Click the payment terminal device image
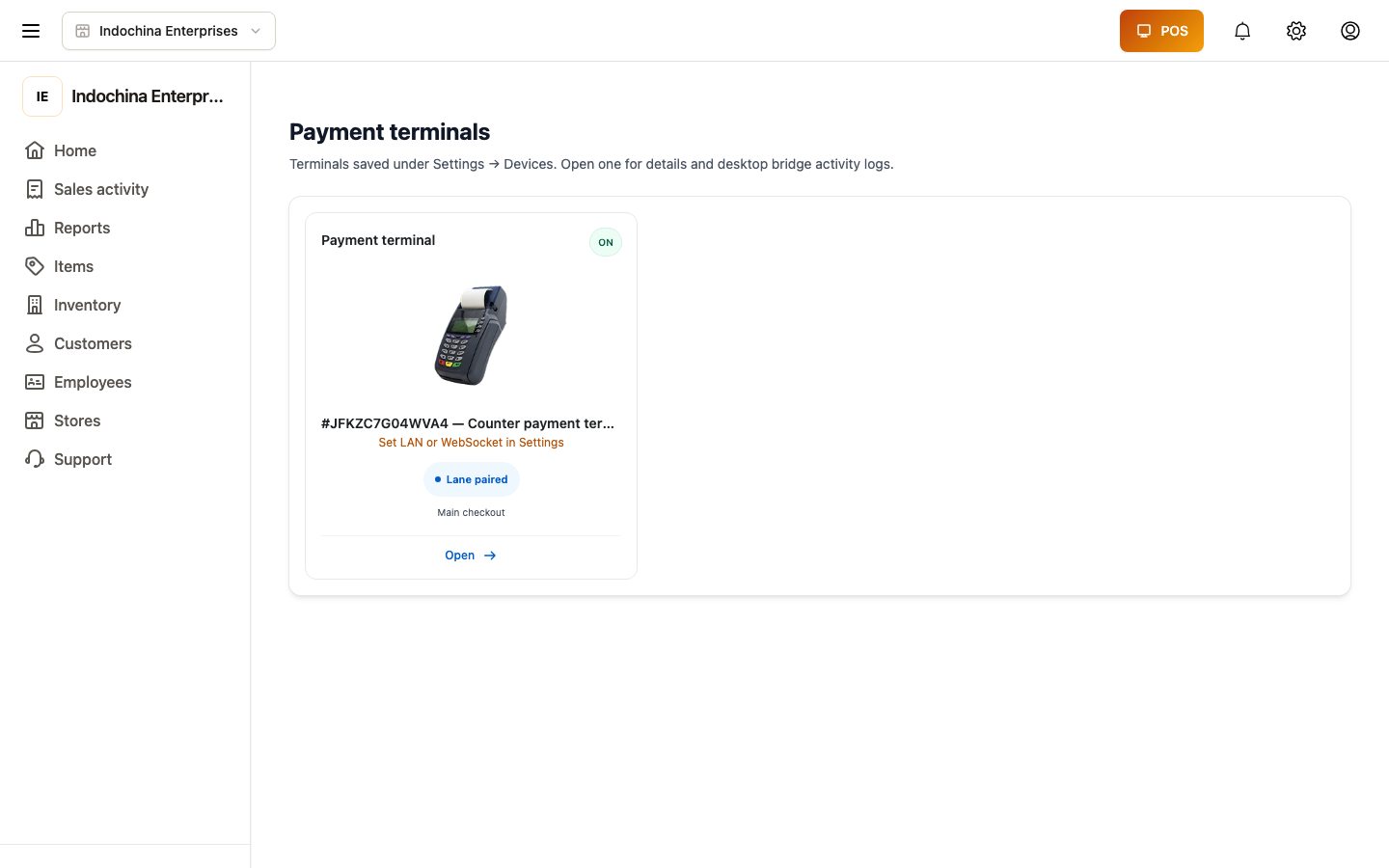Screen dimensions: 1389x868 tap(471, 335)
